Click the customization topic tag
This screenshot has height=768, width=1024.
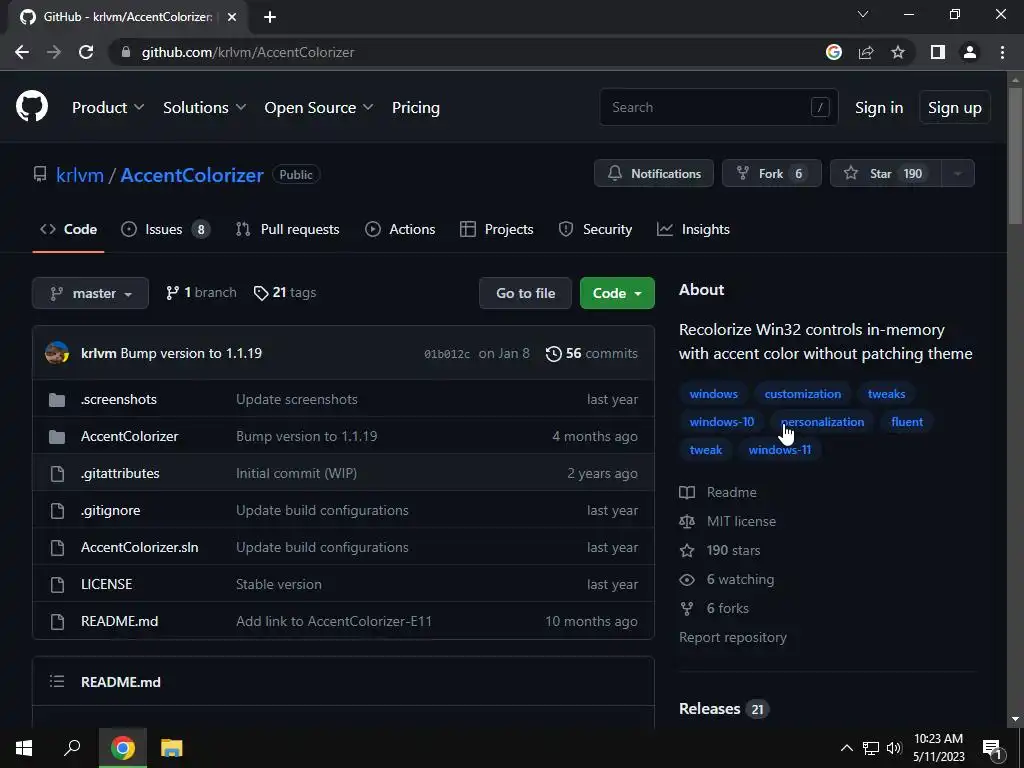click(x=803, y=394)
